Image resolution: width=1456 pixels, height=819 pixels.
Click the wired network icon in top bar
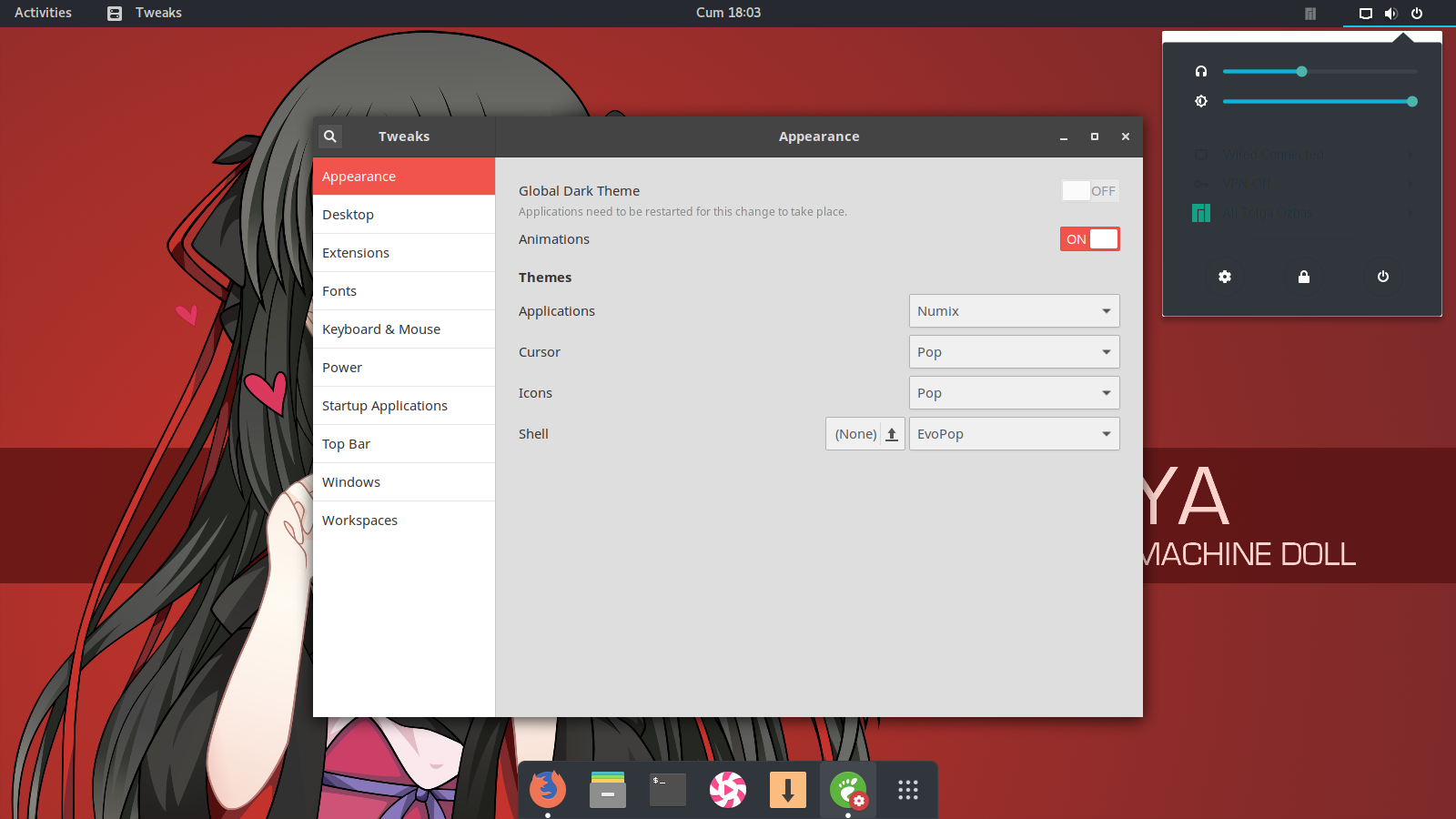coord(1366,14)
